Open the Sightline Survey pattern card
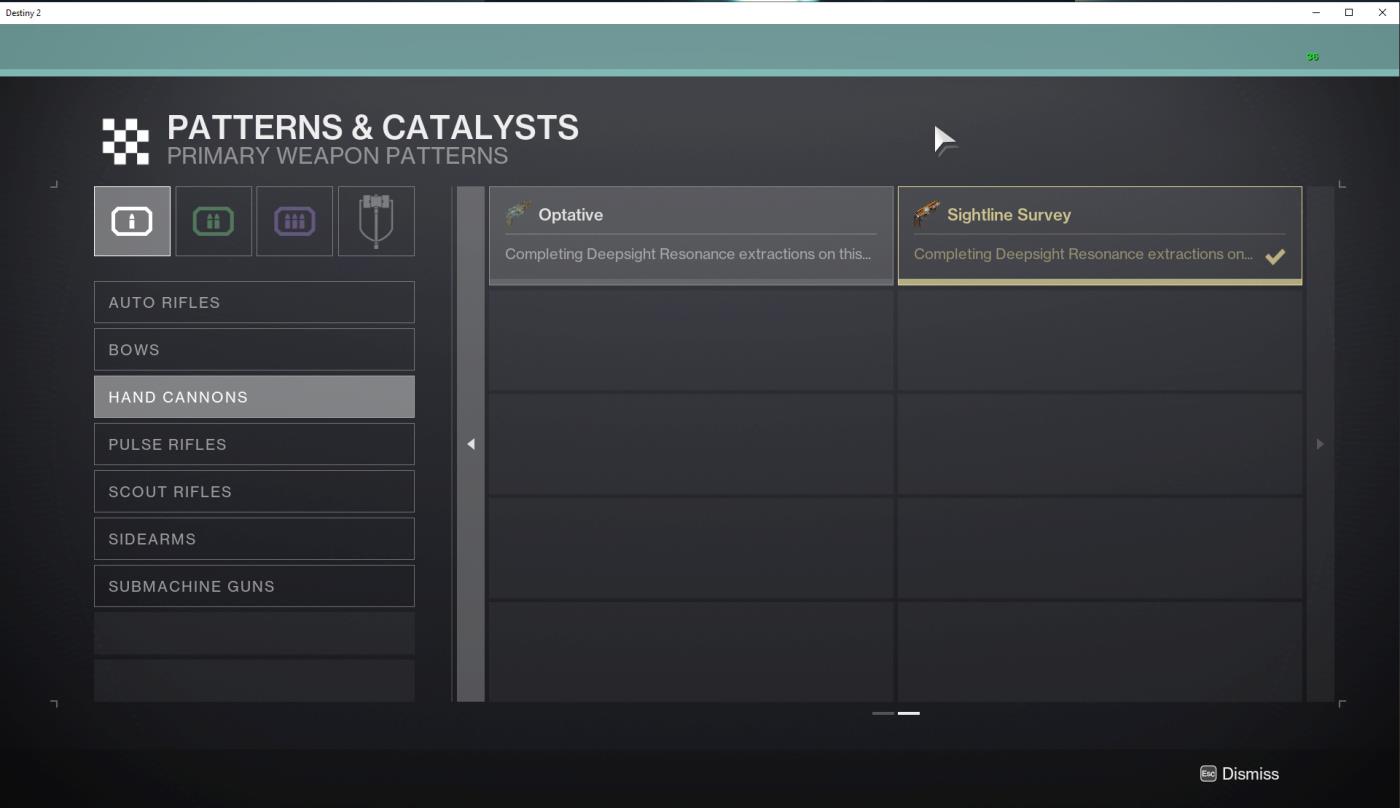The height and width of the screenshot is (808, 1400). tap(1100, 236)
